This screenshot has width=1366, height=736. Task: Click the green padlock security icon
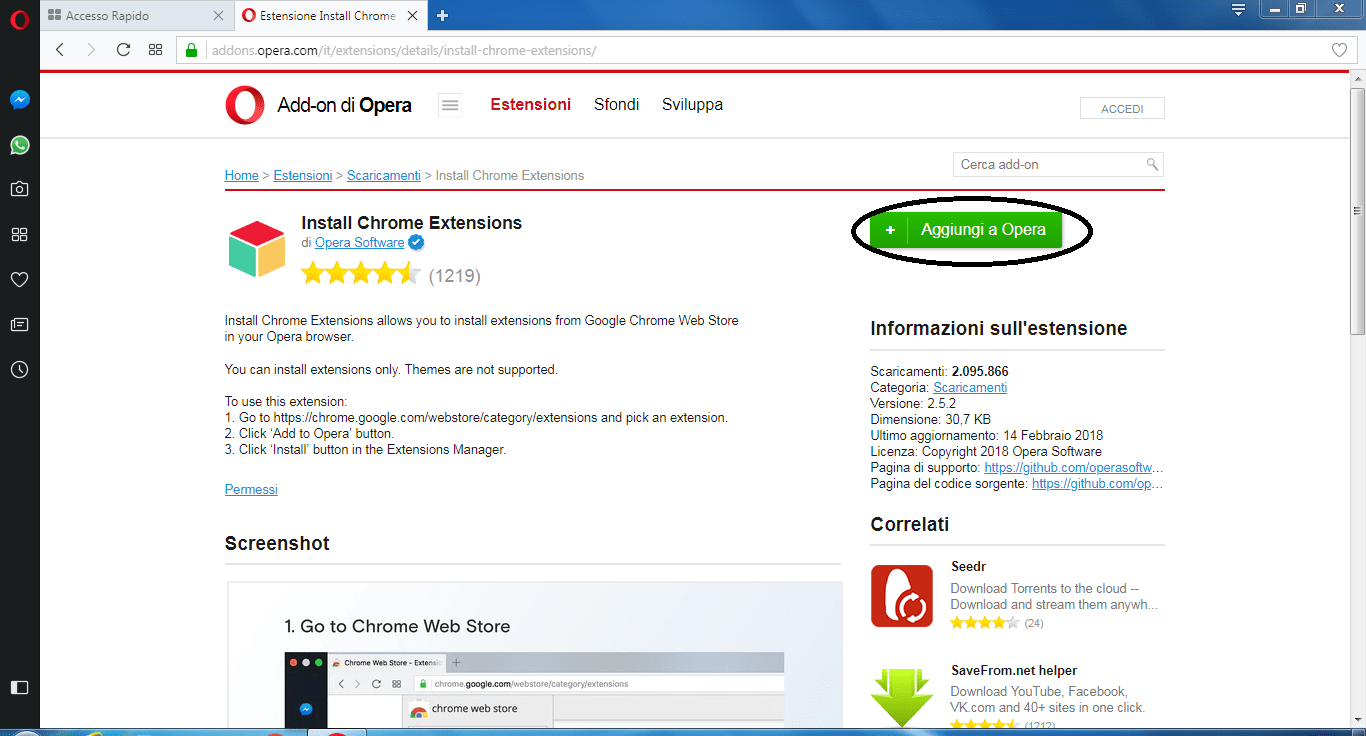[193, 49]
